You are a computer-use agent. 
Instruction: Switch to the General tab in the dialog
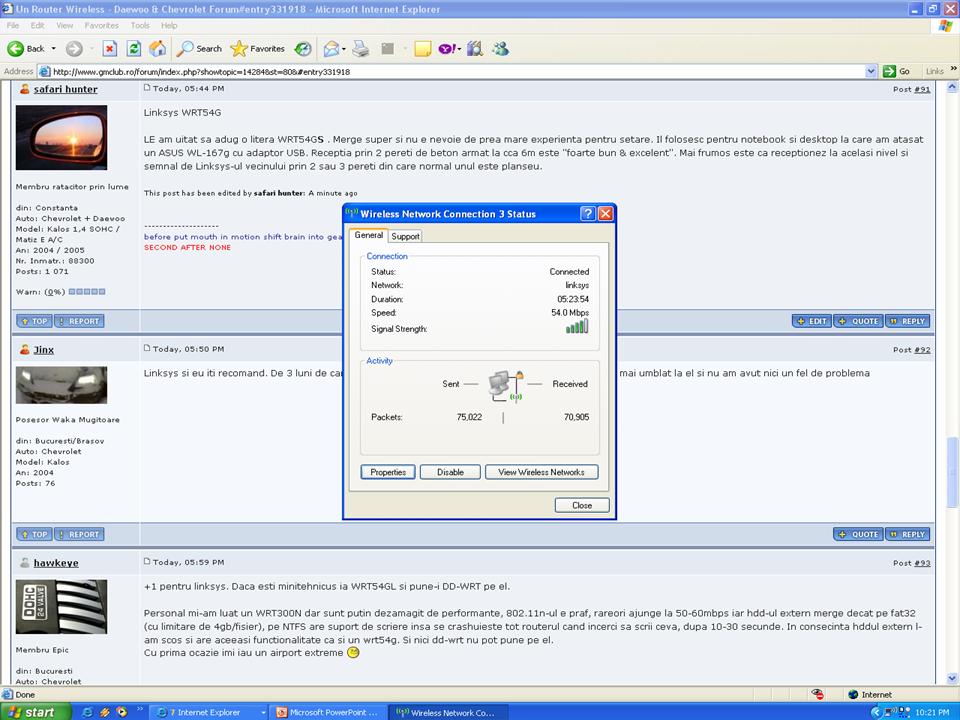click(369, 235)
